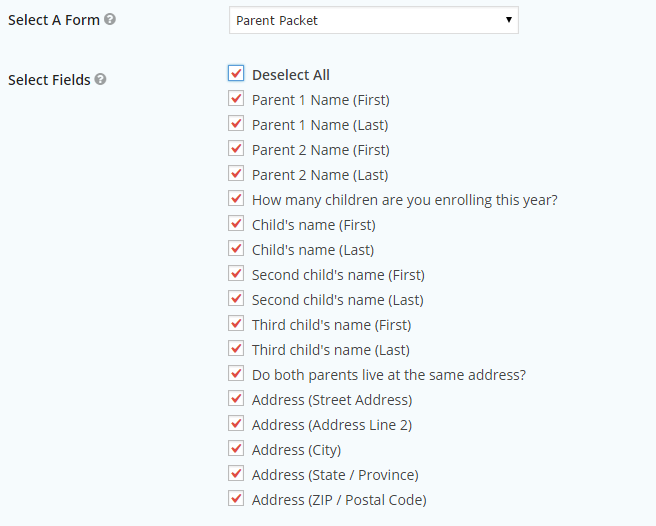Toggle Parent 2 Name (Last) checkbox
The height and width of the screenshot is (526, 656).
click(236, 173)
